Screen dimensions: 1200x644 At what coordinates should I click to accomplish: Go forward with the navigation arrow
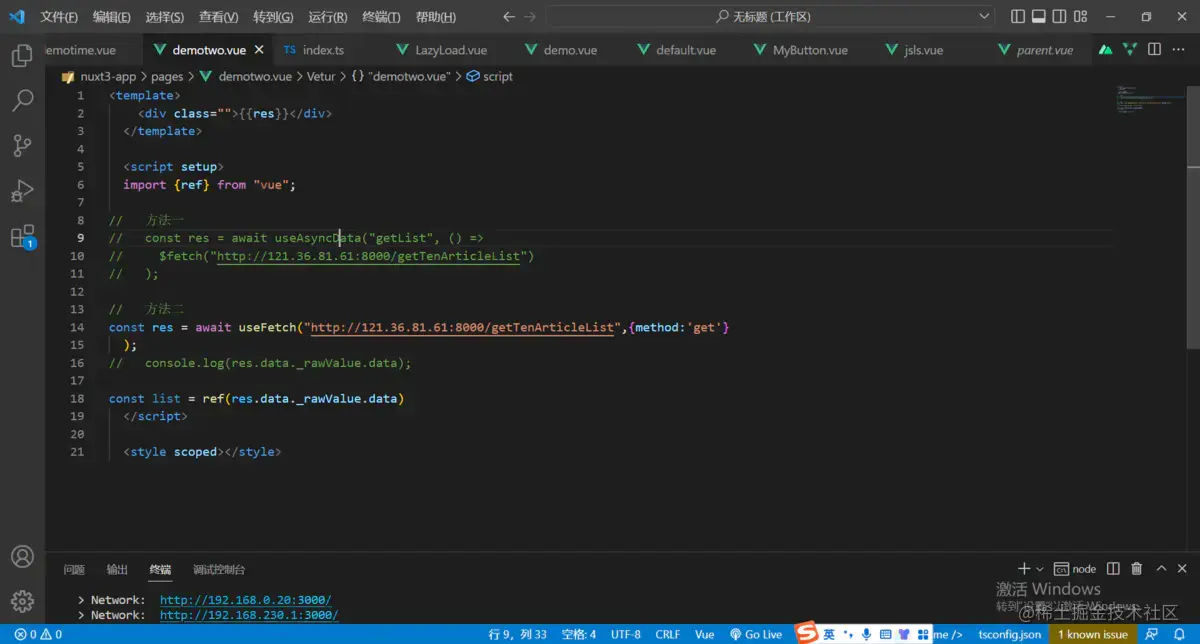click(x=531, y=17)
